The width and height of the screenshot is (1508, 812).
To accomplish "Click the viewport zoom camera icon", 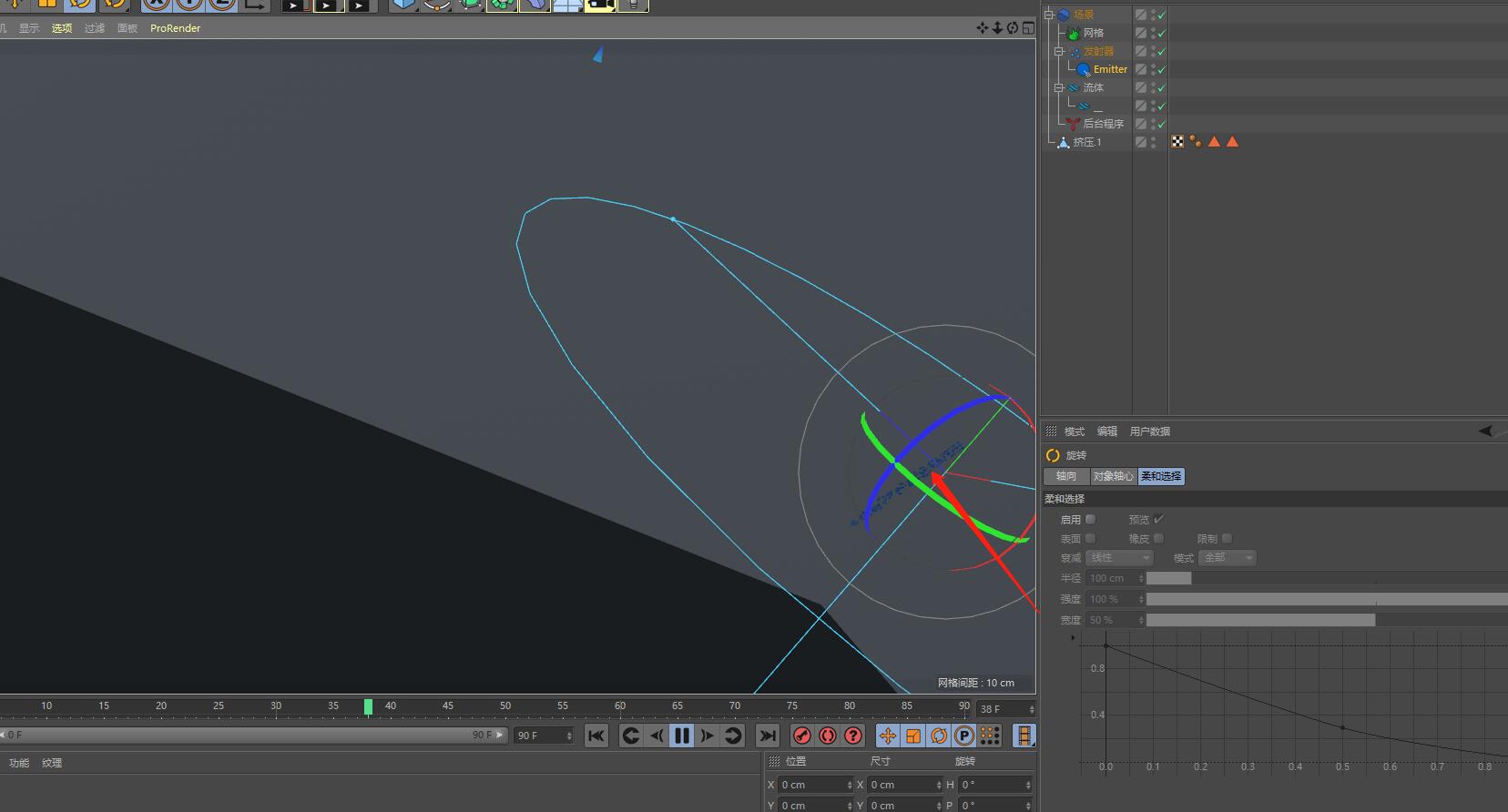I will point(997,28).
